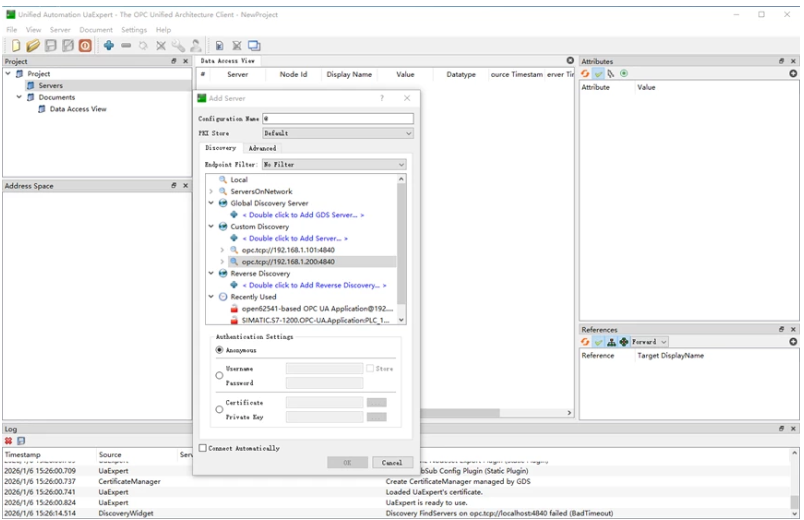Click the open folder icon in main toolbar
Viewport: 804px width, 520px height.
click(x=33, y=45)
